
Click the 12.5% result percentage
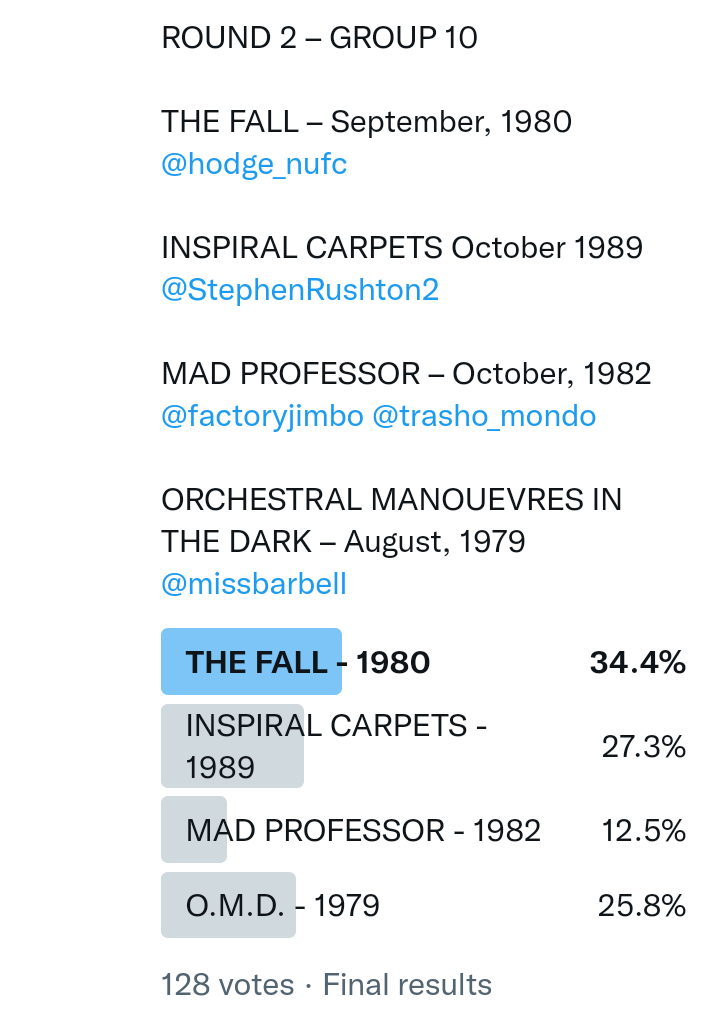click(643, 830)
